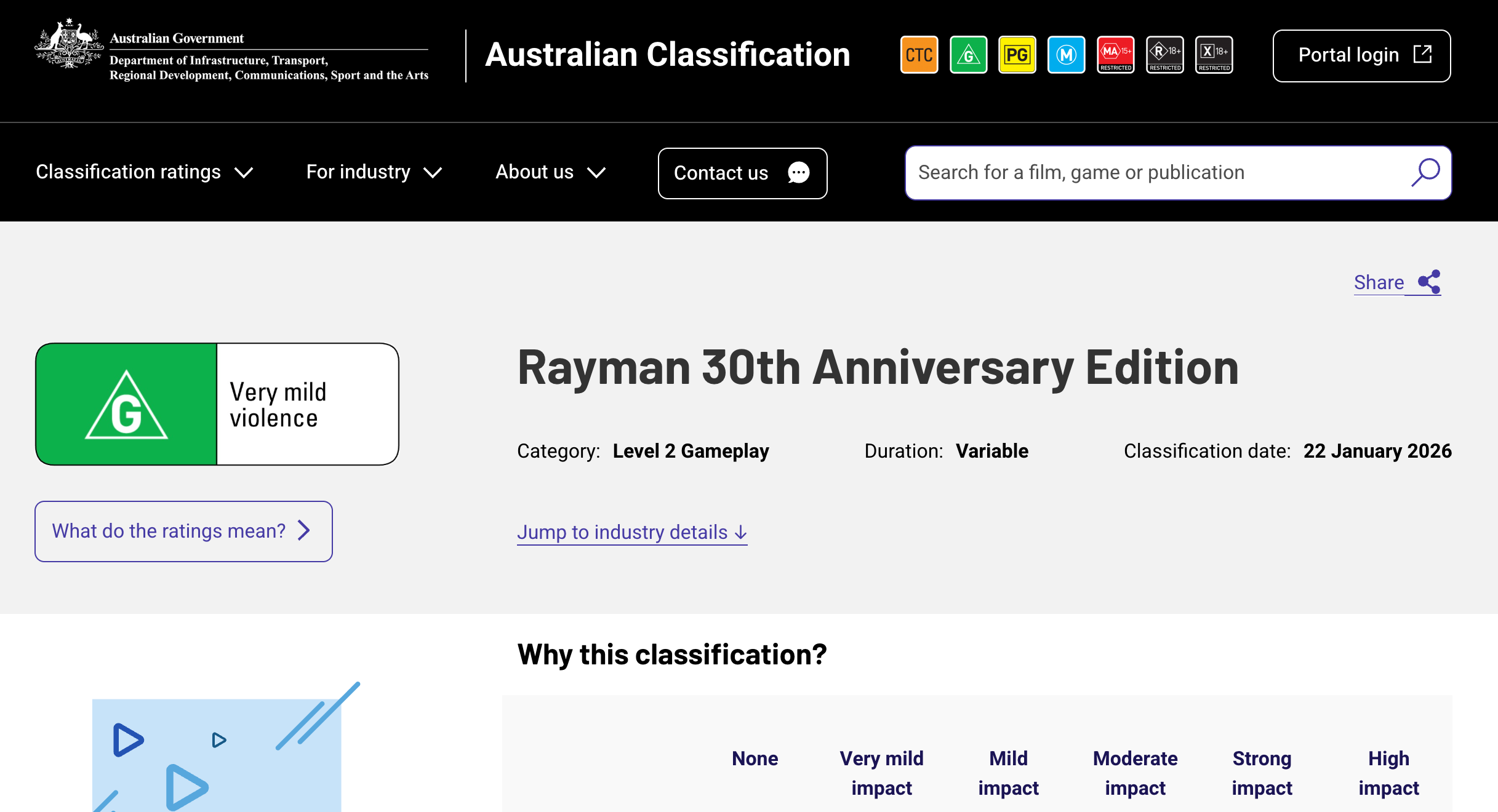Screen dimensions: 1498x812
Task: Follow Jump to industry details link
Action: pyautogui.click(x=632, y=532)
